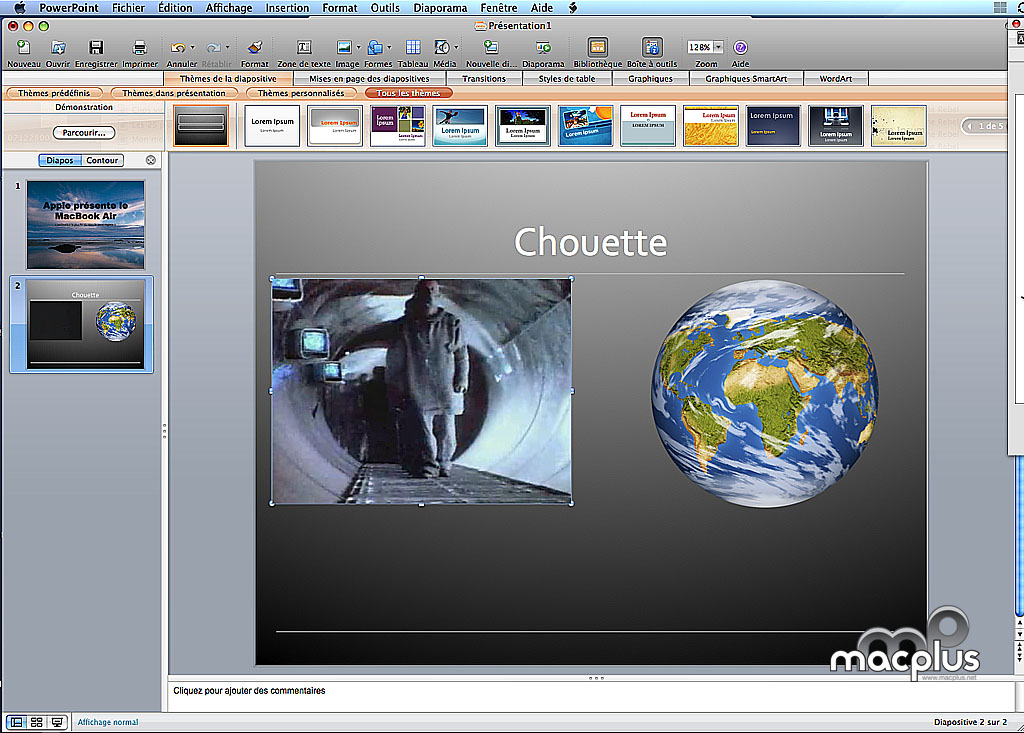Click the Rétablir redo icon

pos(213,47)
